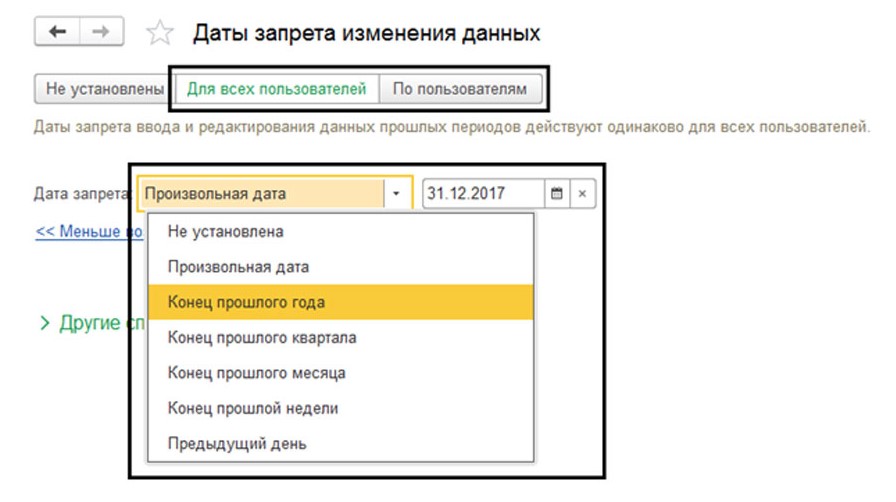Choose 'Произвольная дата' in the dropdown list

[239, 267]
